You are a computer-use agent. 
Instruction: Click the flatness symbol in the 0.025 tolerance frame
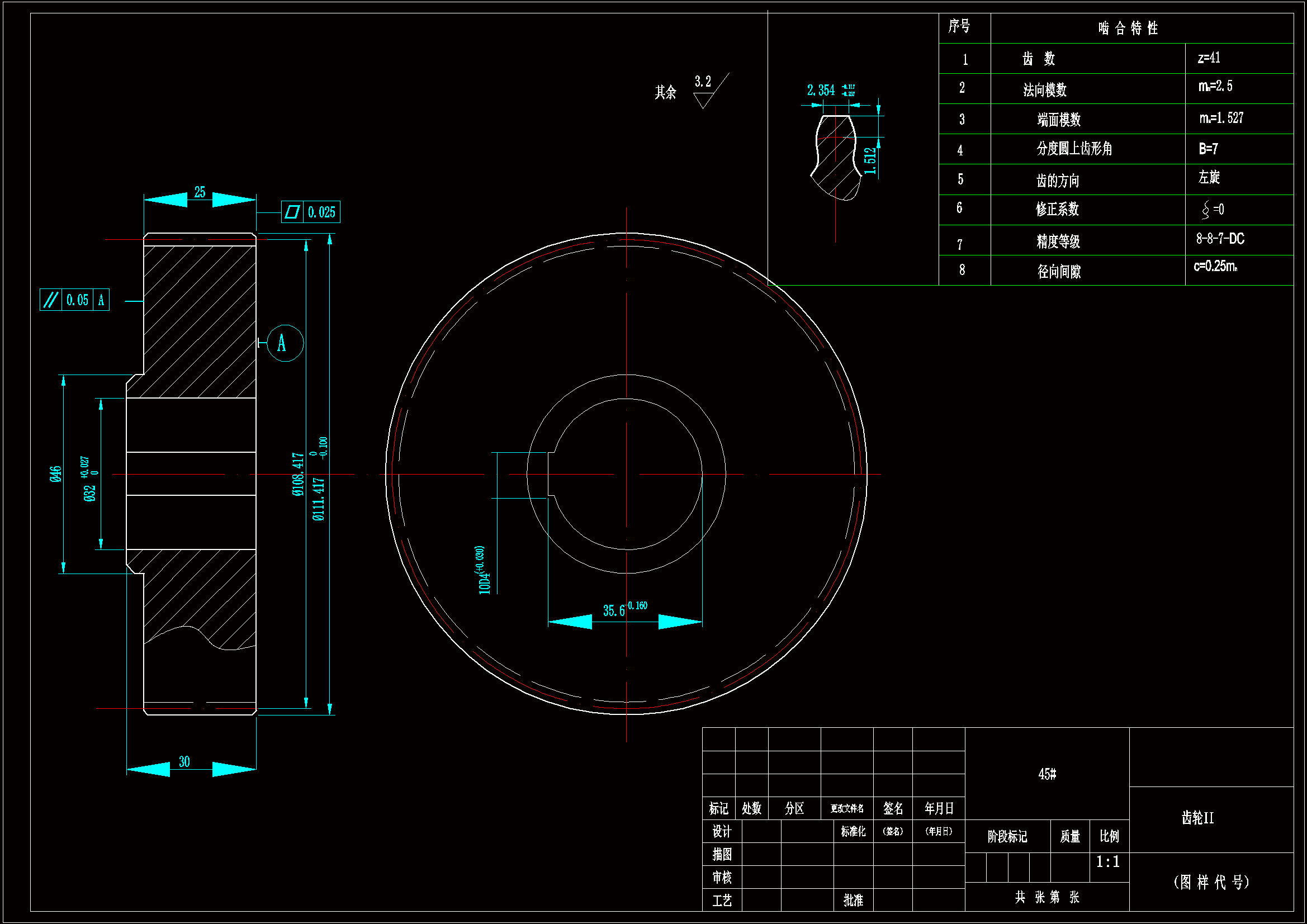tap(292, 212)
